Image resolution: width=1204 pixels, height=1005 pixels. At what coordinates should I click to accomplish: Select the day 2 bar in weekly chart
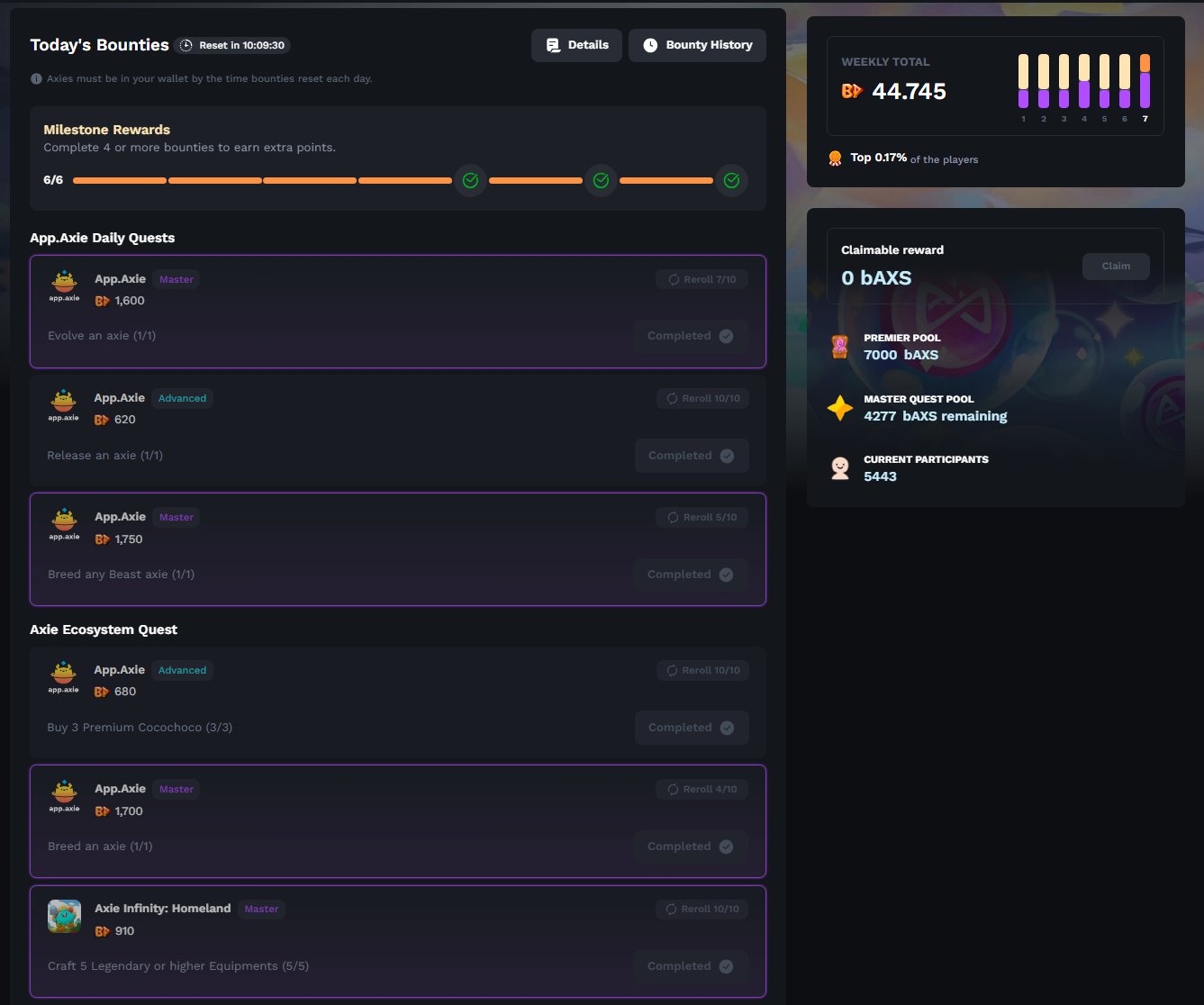[x=1044, y=81]
